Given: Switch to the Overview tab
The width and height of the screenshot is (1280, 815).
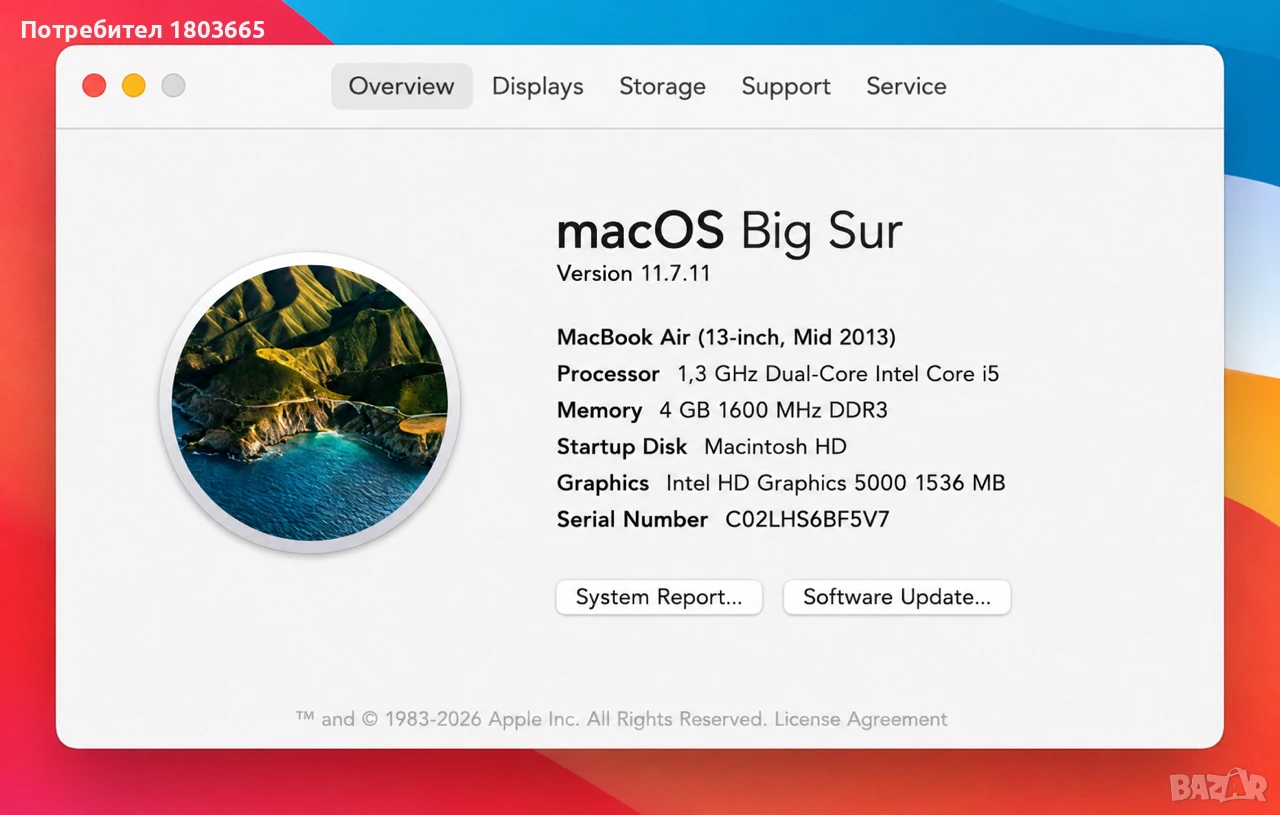Looking at the screenshot, I should (x=401, y=86).
